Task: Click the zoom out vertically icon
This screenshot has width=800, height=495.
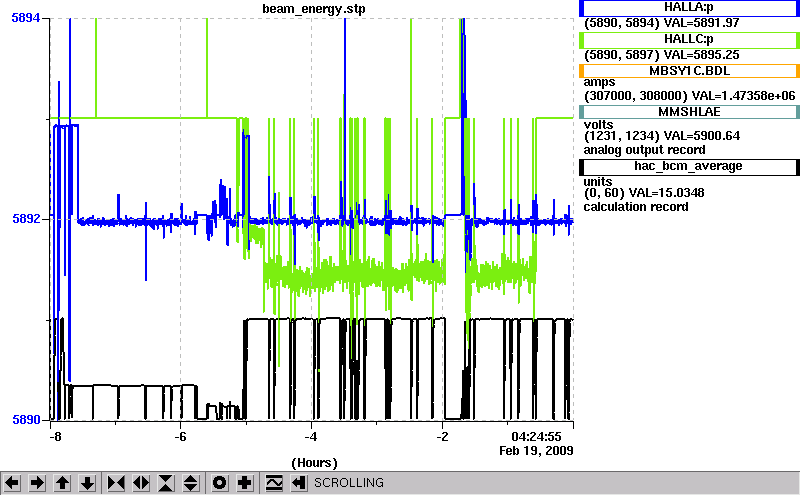Action: click(x=191, y=482)
